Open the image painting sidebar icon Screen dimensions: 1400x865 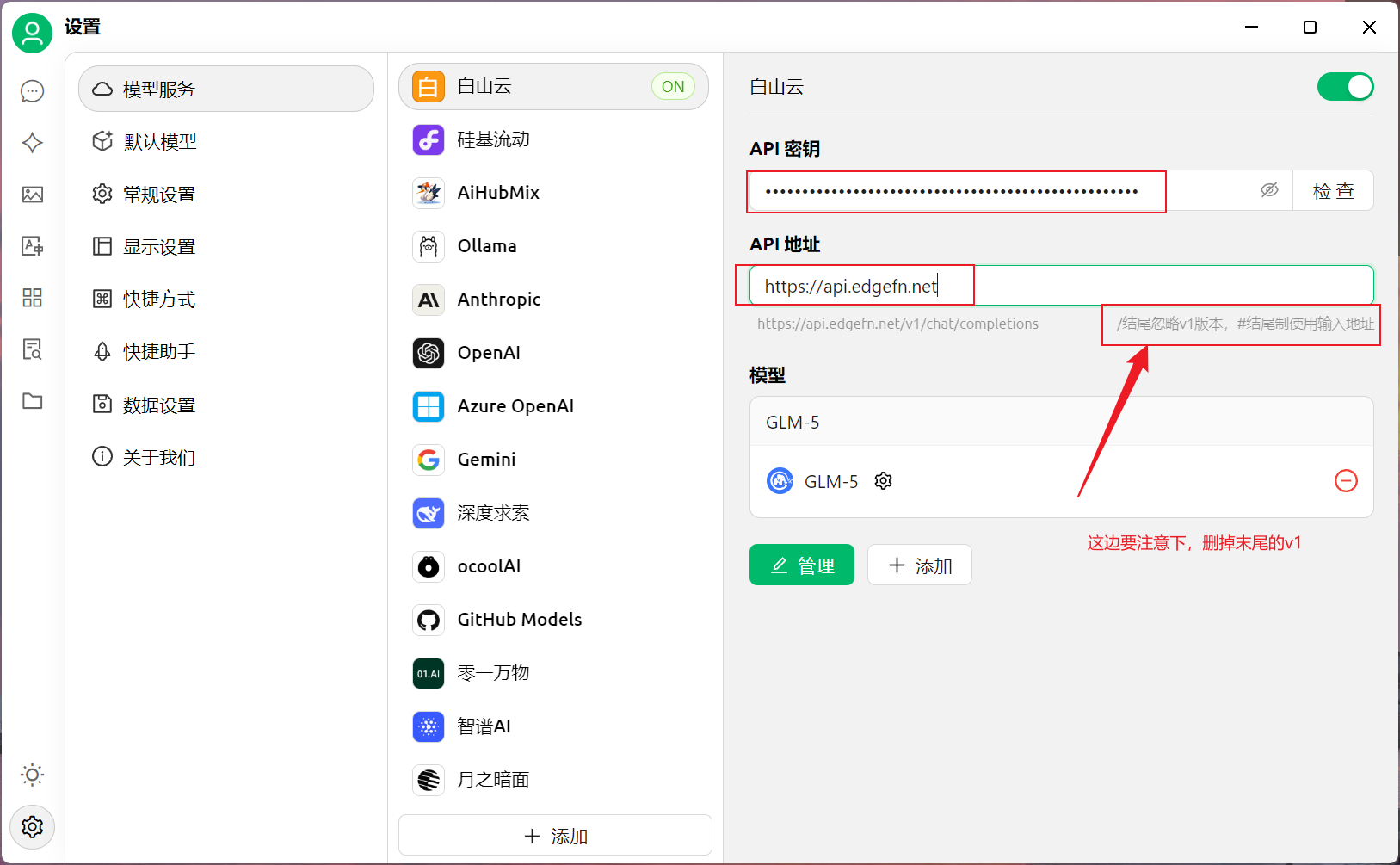pyautogui.click(x=33, y=195)
